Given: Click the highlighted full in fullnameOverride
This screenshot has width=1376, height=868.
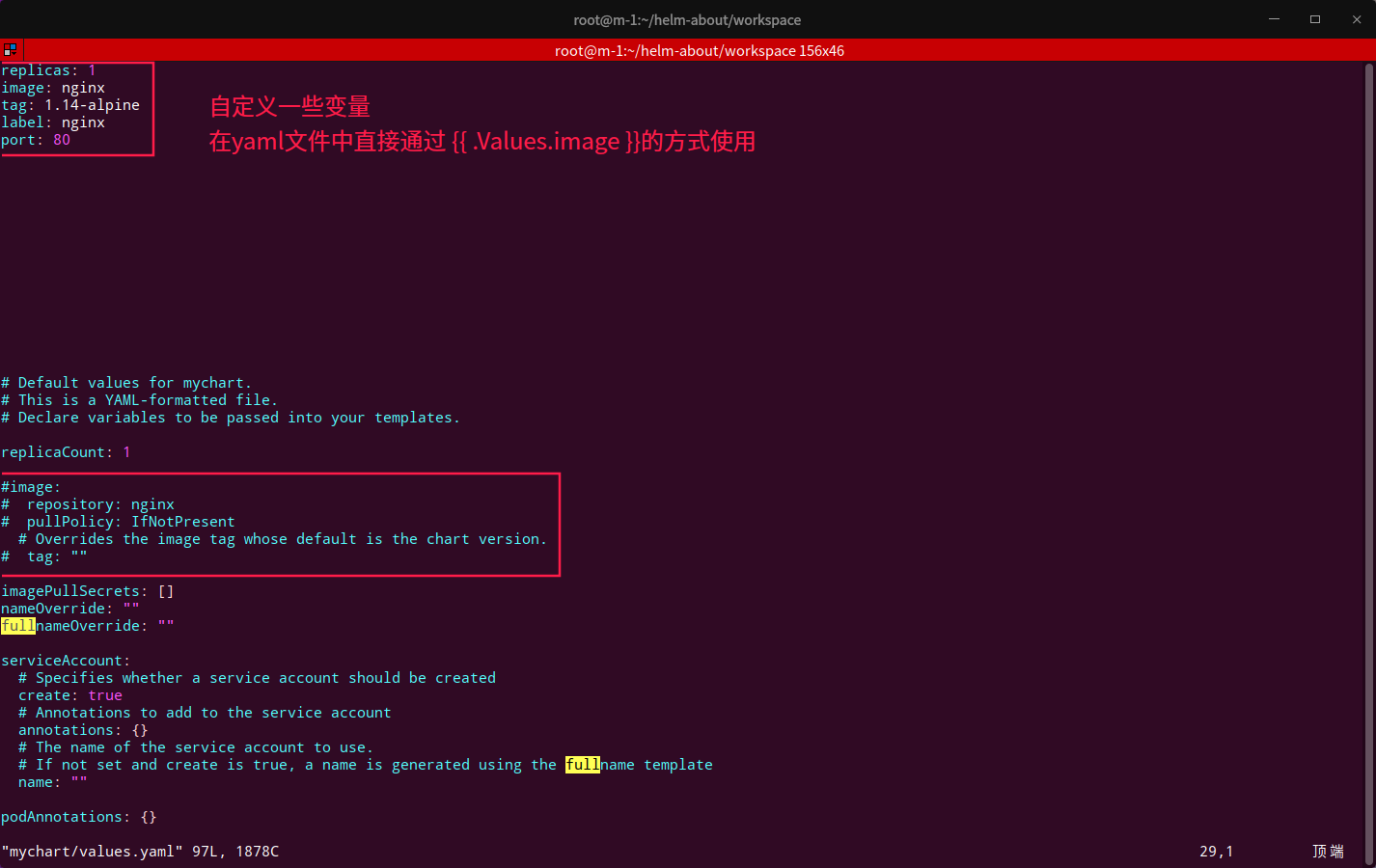Looking at the screenshot, I should point(17,625).
